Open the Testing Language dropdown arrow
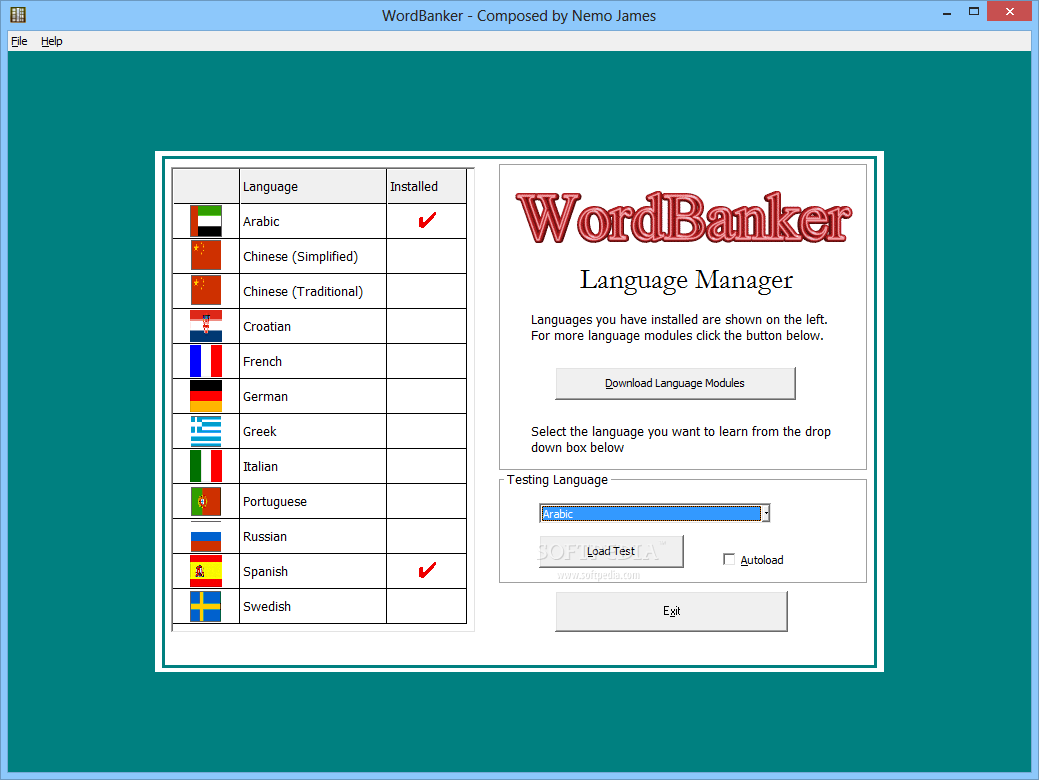The image size is (1039, 780). point(765,514)
